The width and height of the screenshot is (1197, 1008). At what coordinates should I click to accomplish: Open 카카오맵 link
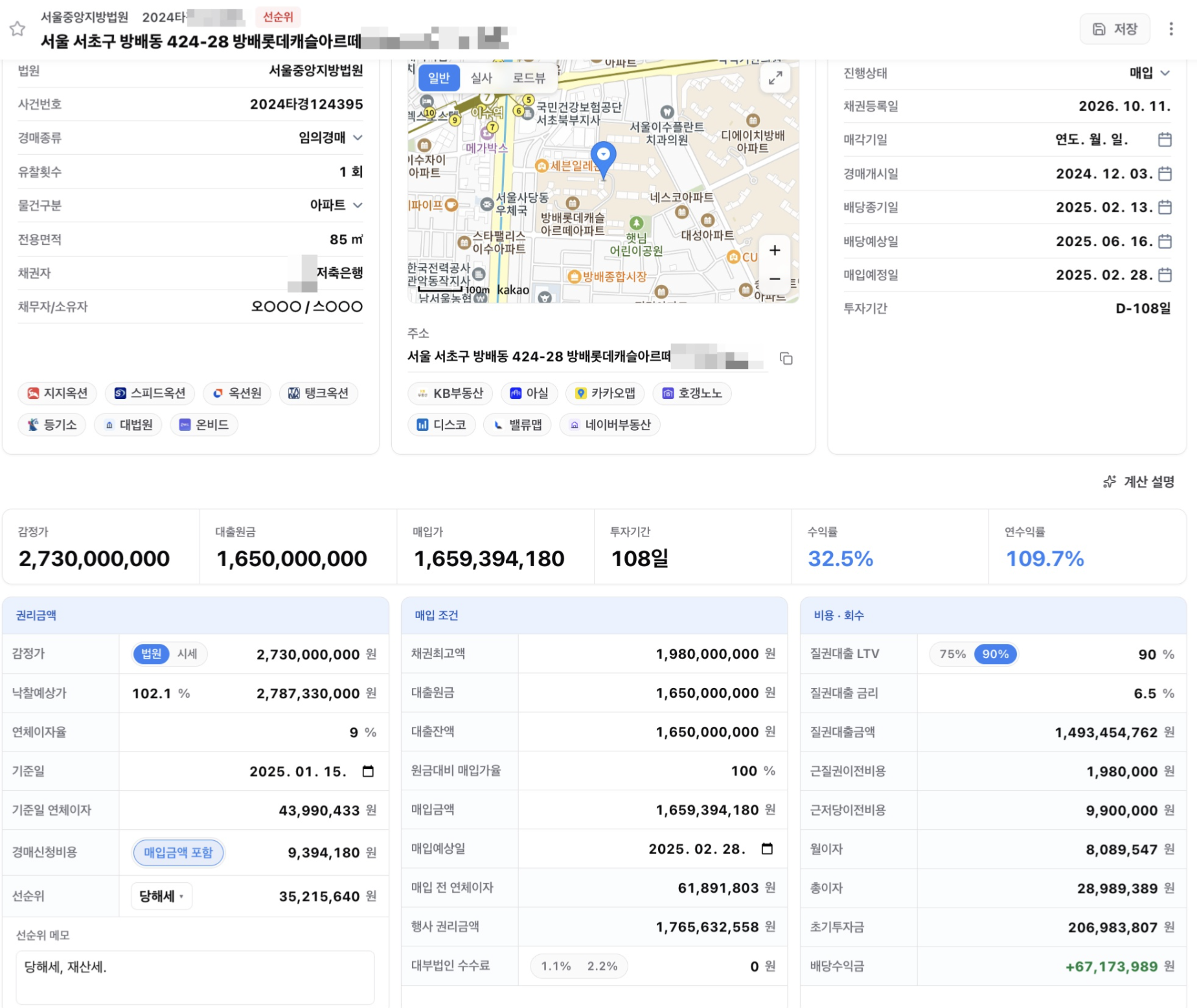pos(605,393)
